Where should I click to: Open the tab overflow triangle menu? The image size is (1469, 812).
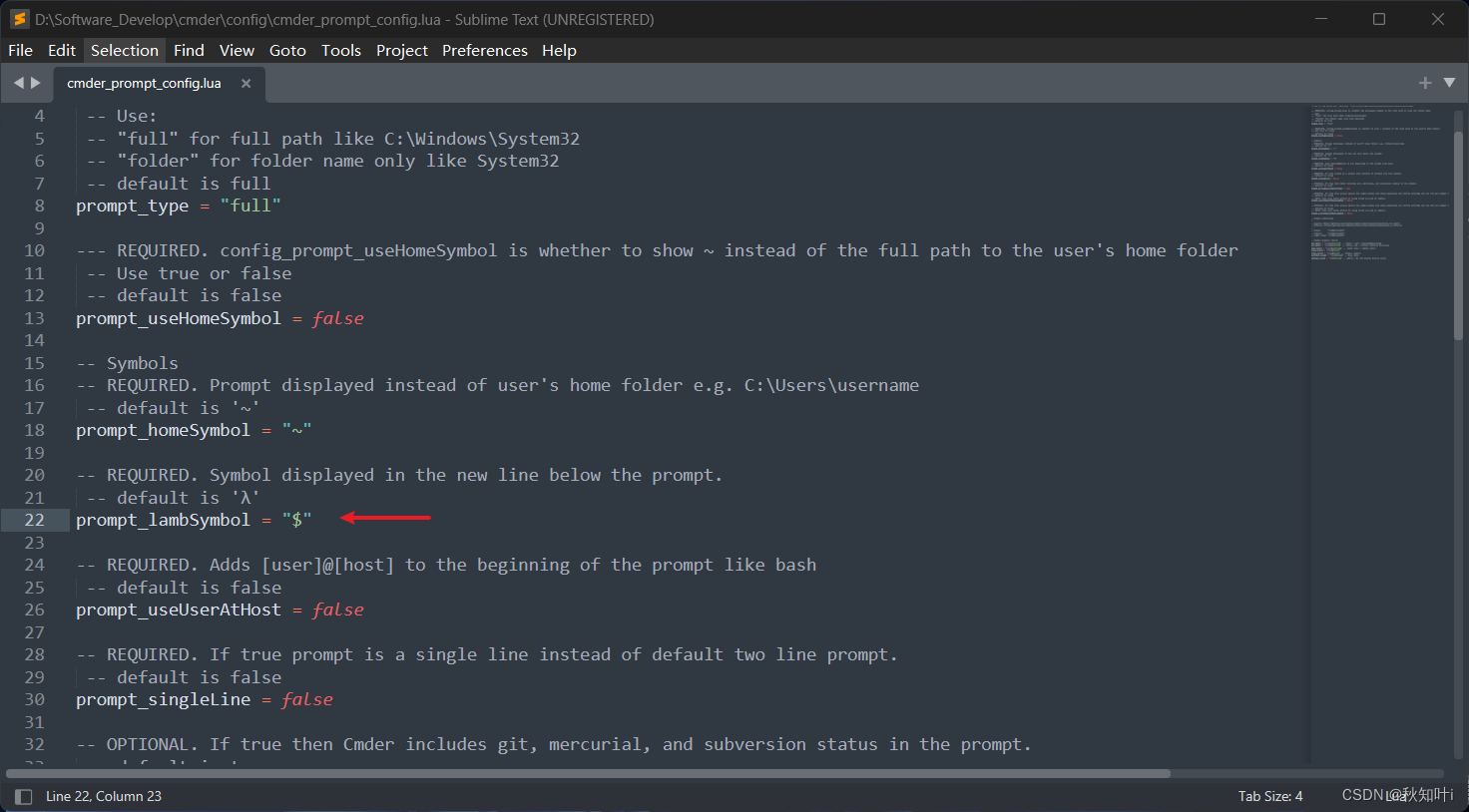coord(1447,83)
